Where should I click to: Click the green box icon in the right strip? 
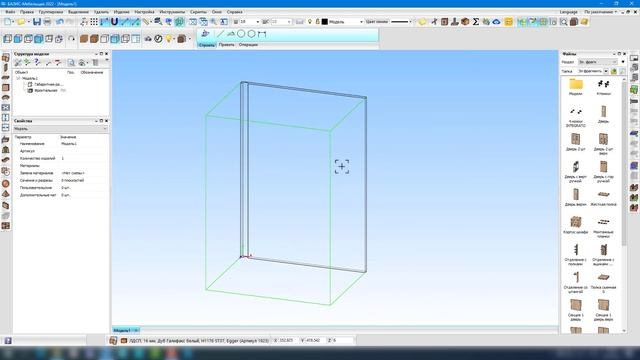coord(634,89)
